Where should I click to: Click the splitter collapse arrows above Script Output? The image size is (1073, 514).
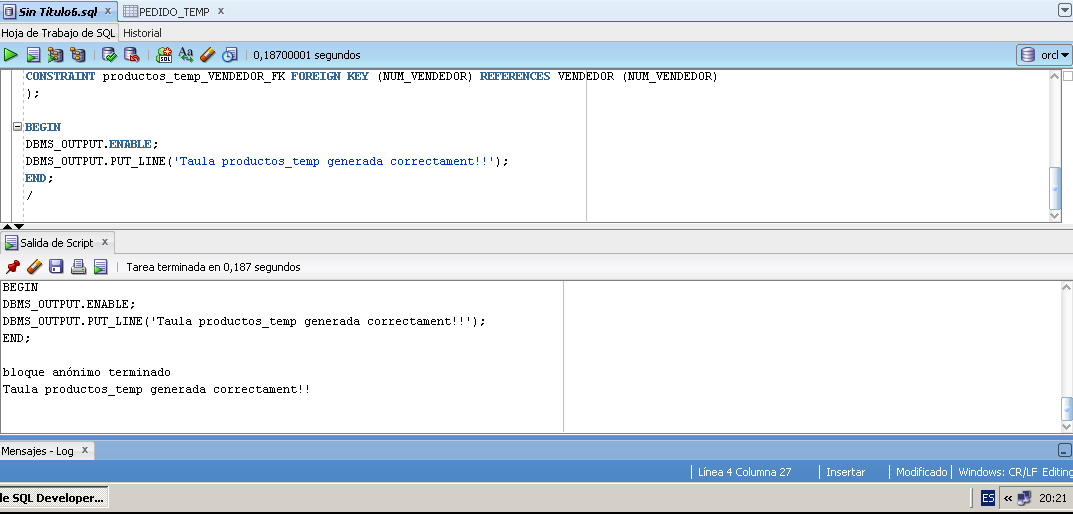click(x=12, y=226)
